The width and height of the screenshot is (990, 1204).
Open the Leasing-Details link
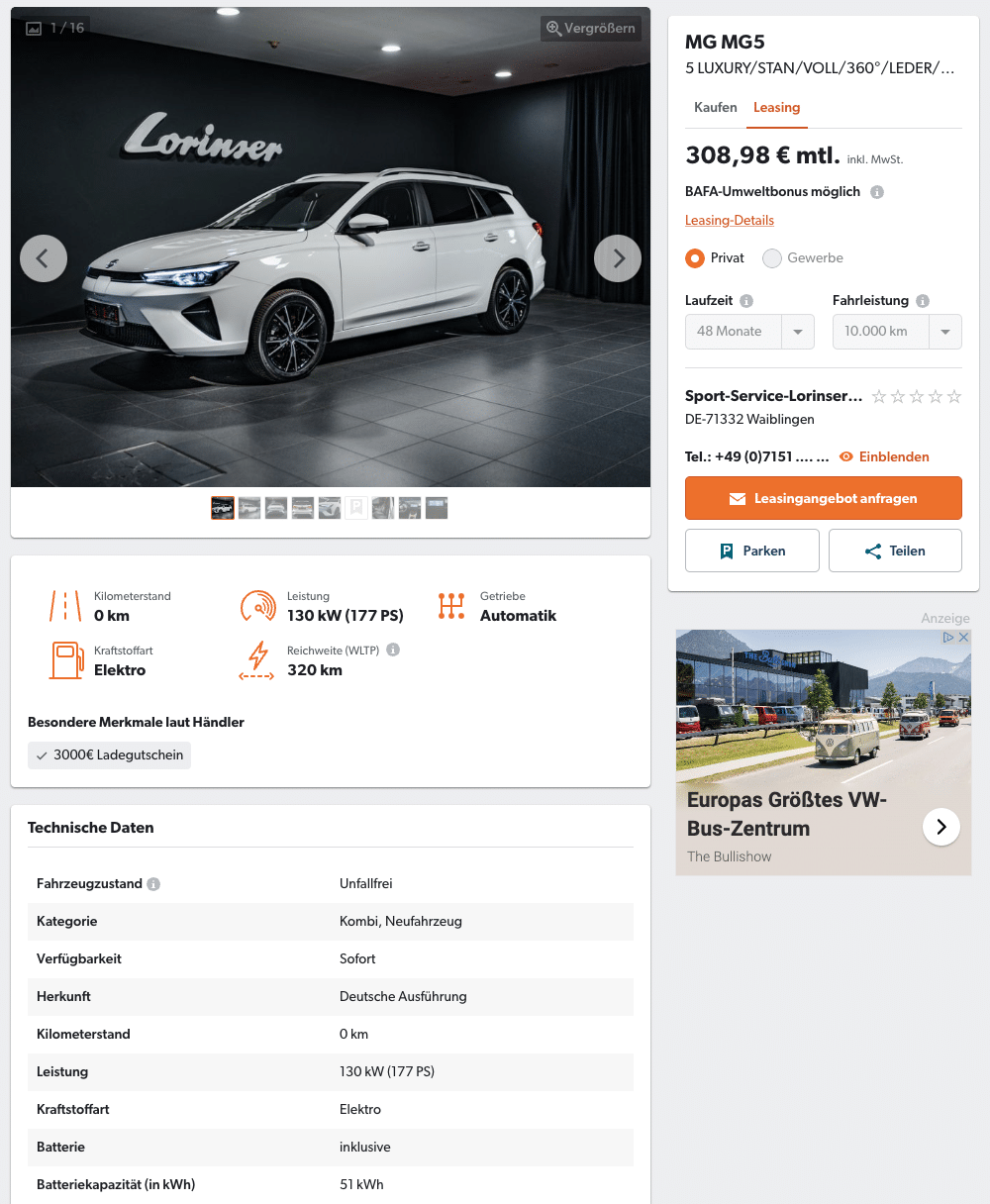730,220
